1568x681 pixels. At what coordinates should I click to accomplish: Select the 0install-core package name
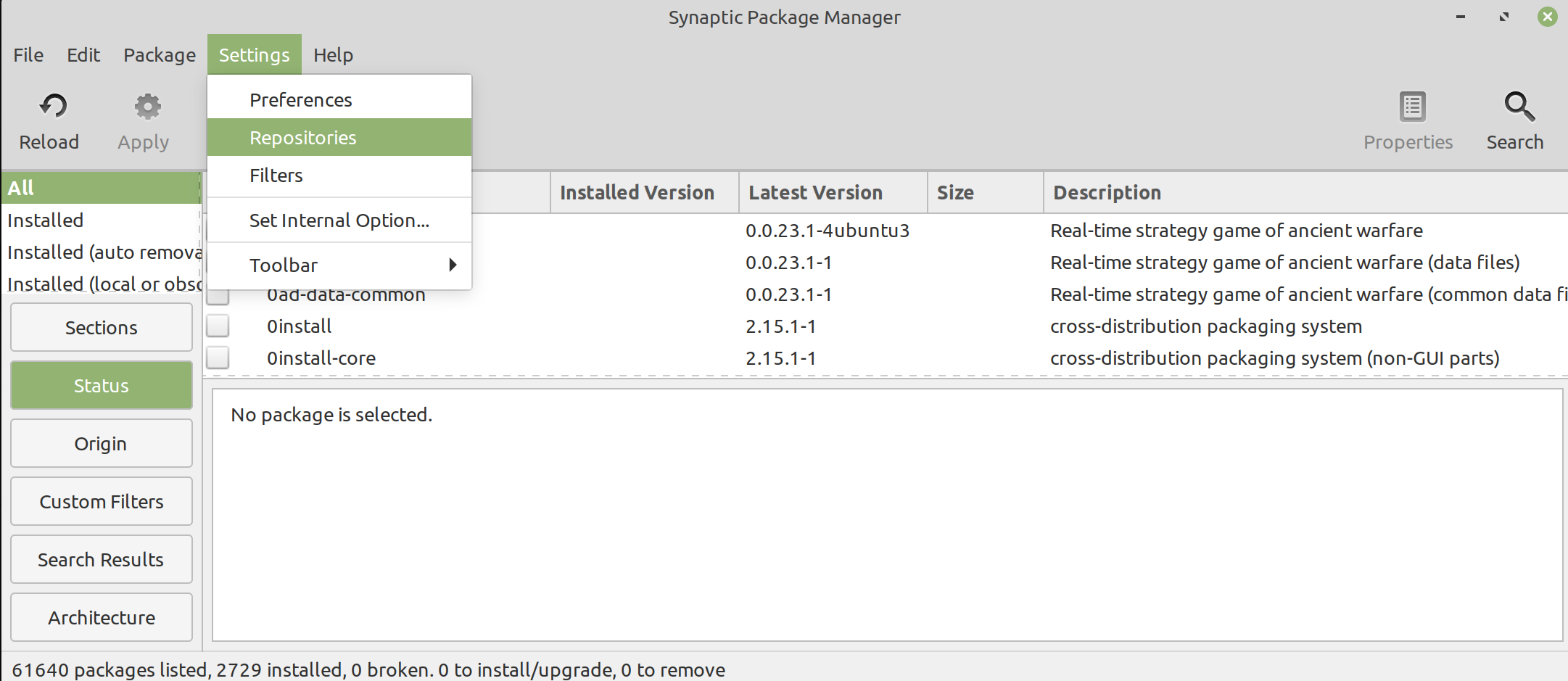tap(321, 358)
